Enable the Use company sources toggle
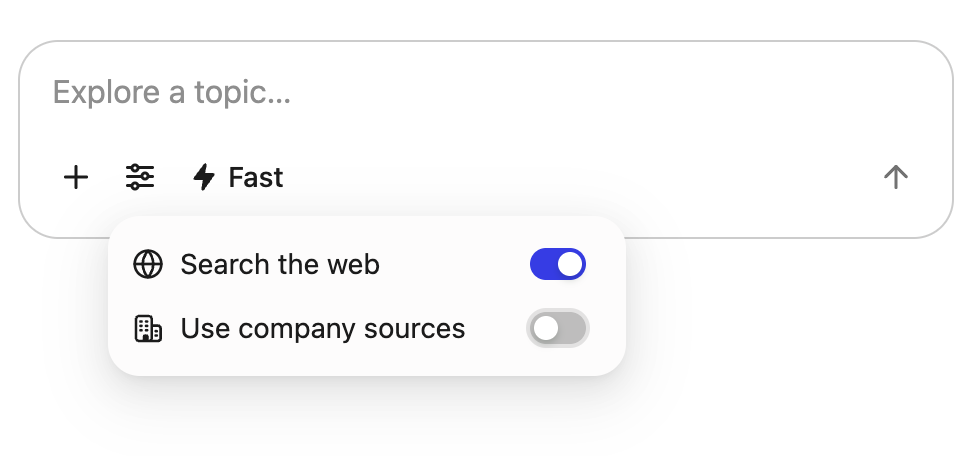The width and height of the screenshot is (972, 456). coord(557,328)
